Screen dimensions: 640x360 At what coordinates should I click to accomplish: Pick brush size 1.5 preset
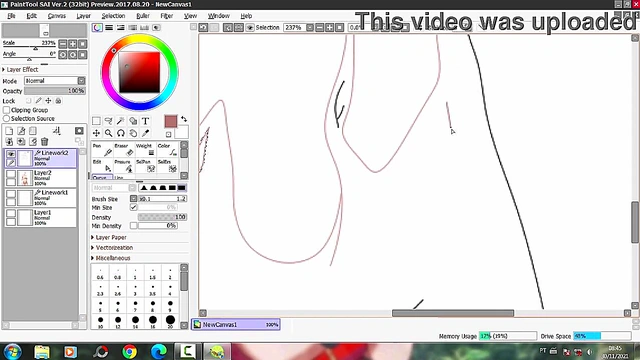[152, 273]
